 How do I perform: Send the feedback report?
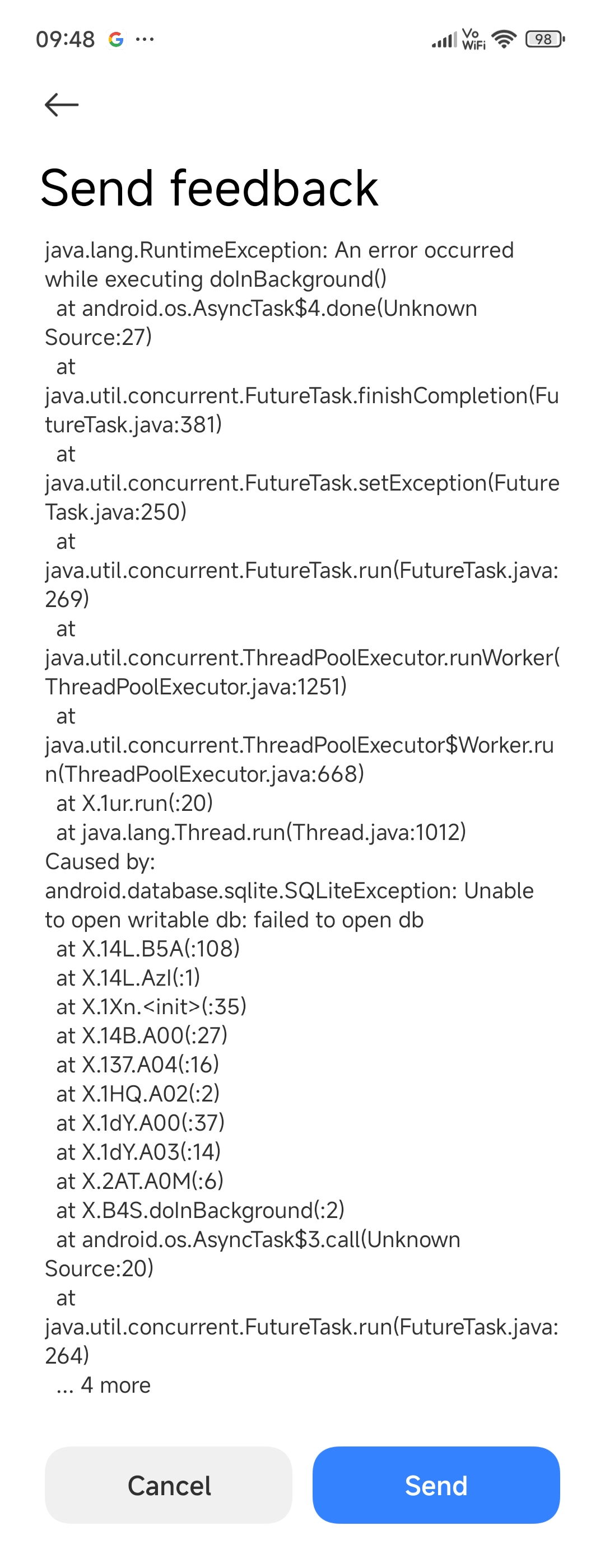[x=436, y=1485]
